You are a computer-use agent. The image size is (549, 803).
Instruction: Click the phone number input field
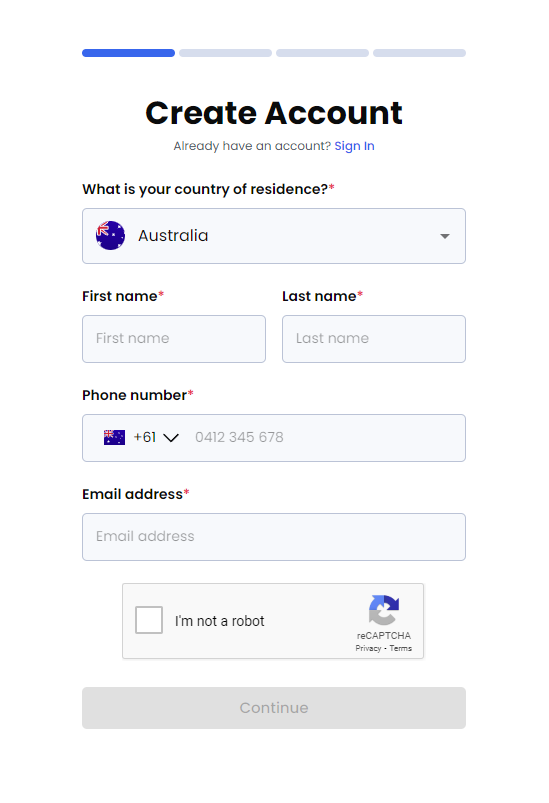coord(325,438)
